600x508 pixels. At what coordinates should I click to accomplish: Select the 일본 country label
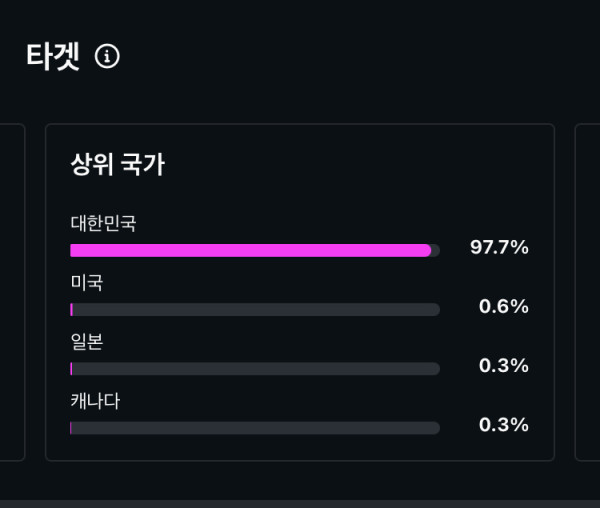coord(86,342)
